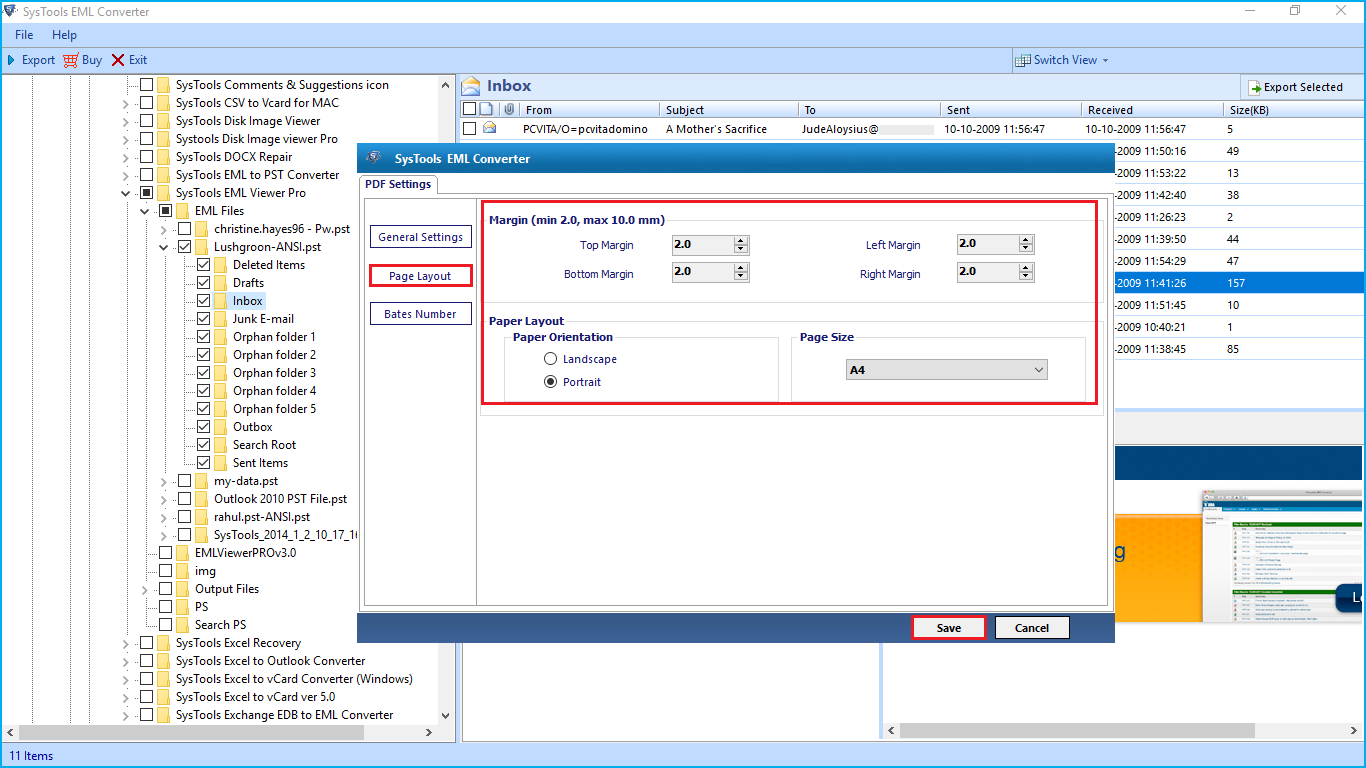Viewport: 1366px width, 768px height.
Task: Select the Search Root folder
Action: 264,444
